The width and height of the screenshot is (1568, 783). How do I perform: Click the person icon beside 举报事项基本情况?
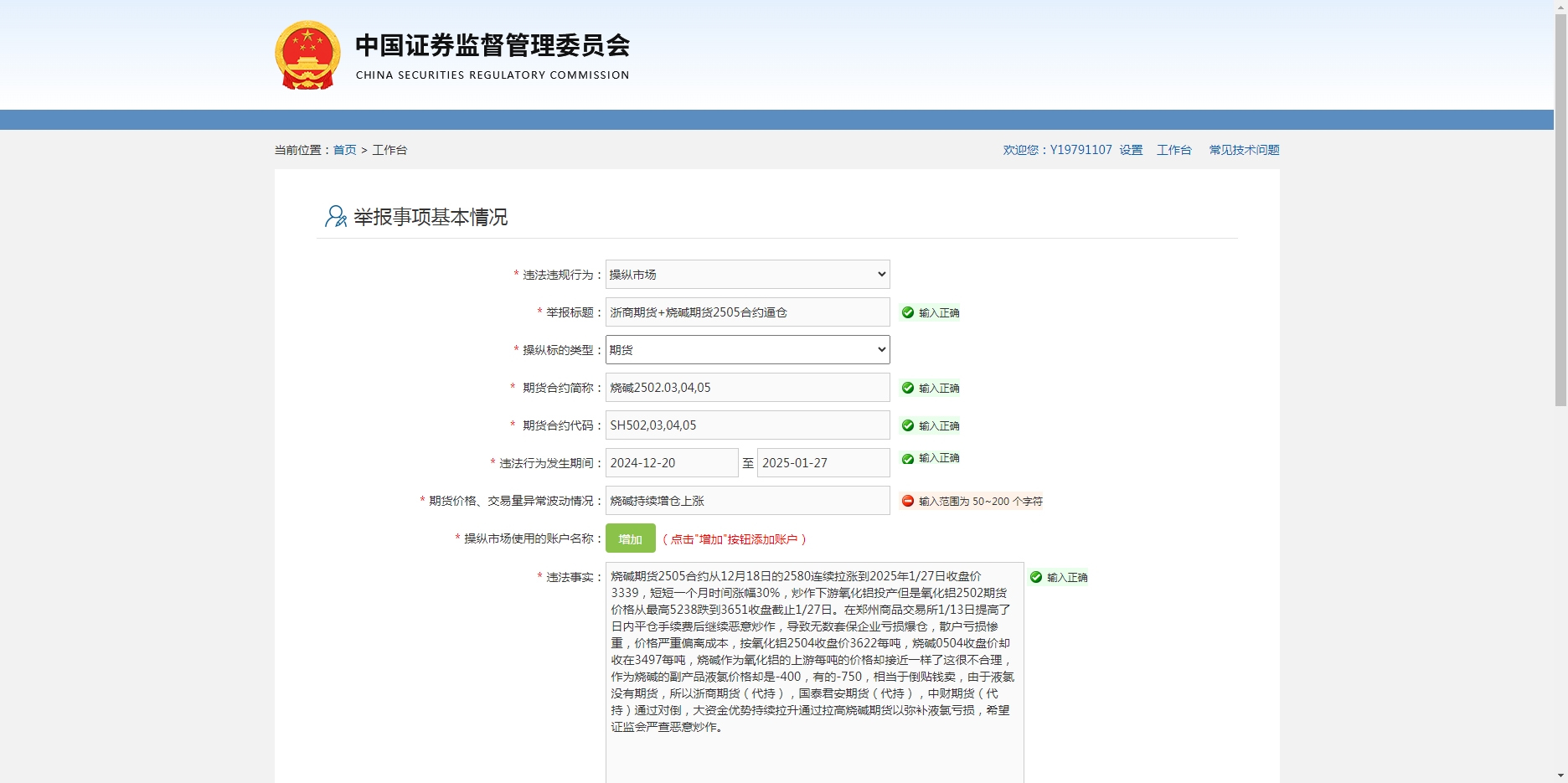point(336,217)
